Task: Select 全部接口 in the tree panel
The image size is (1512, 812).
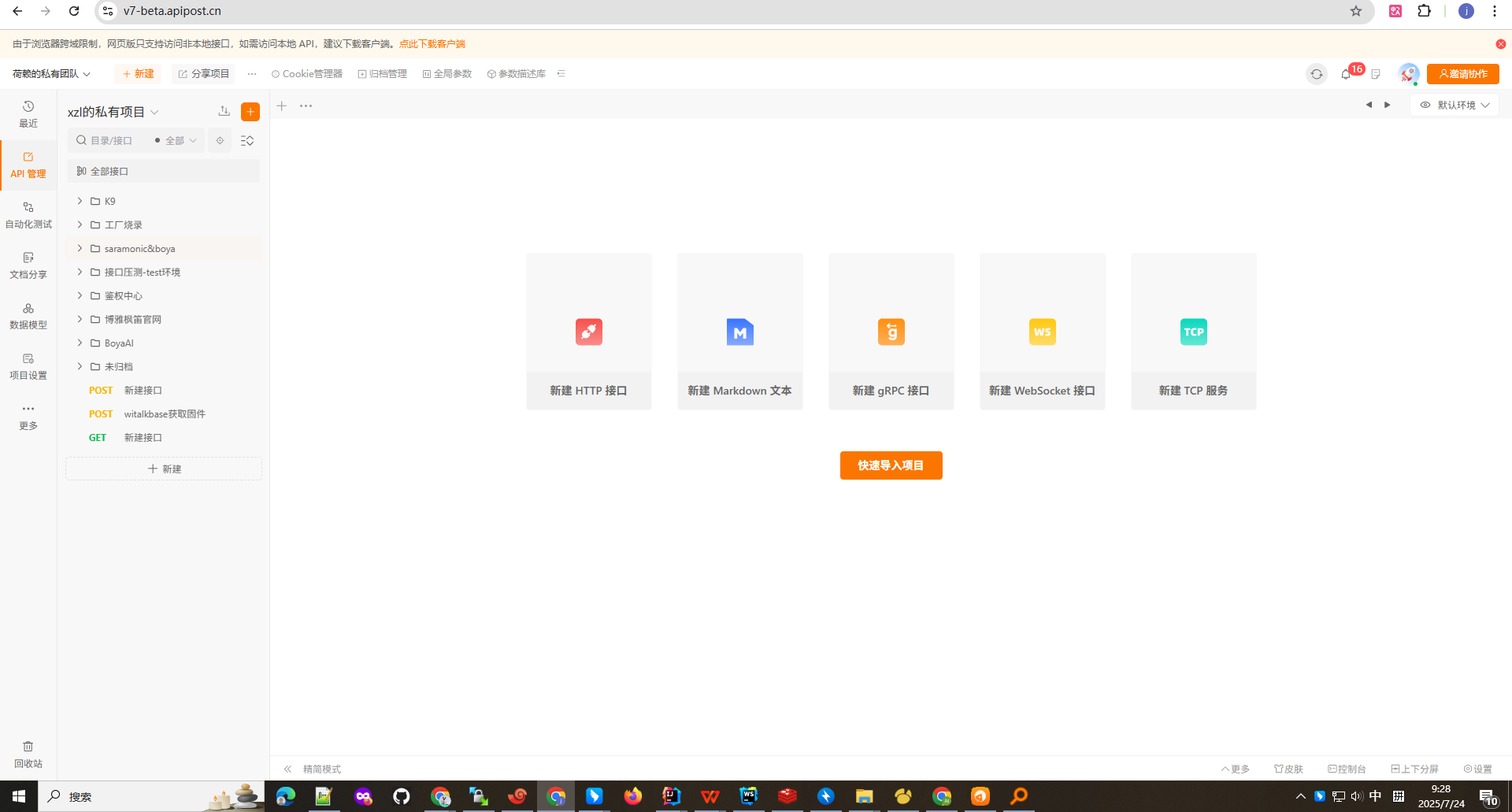Action: click(x=164, y=171)
